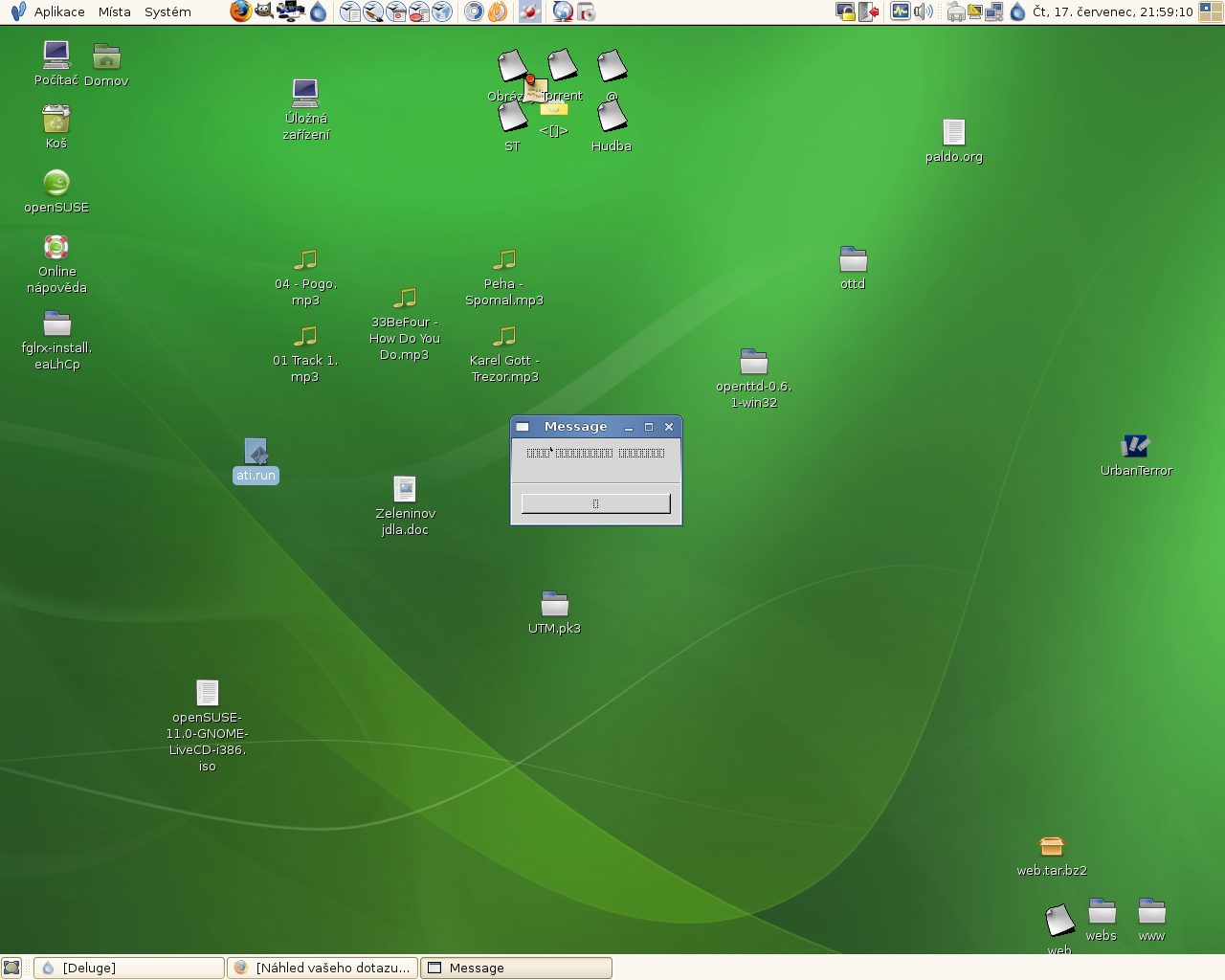This screenshot has width=1225, height=980.
Task: Open the system monitor applet
Action: tap(900, 11)
